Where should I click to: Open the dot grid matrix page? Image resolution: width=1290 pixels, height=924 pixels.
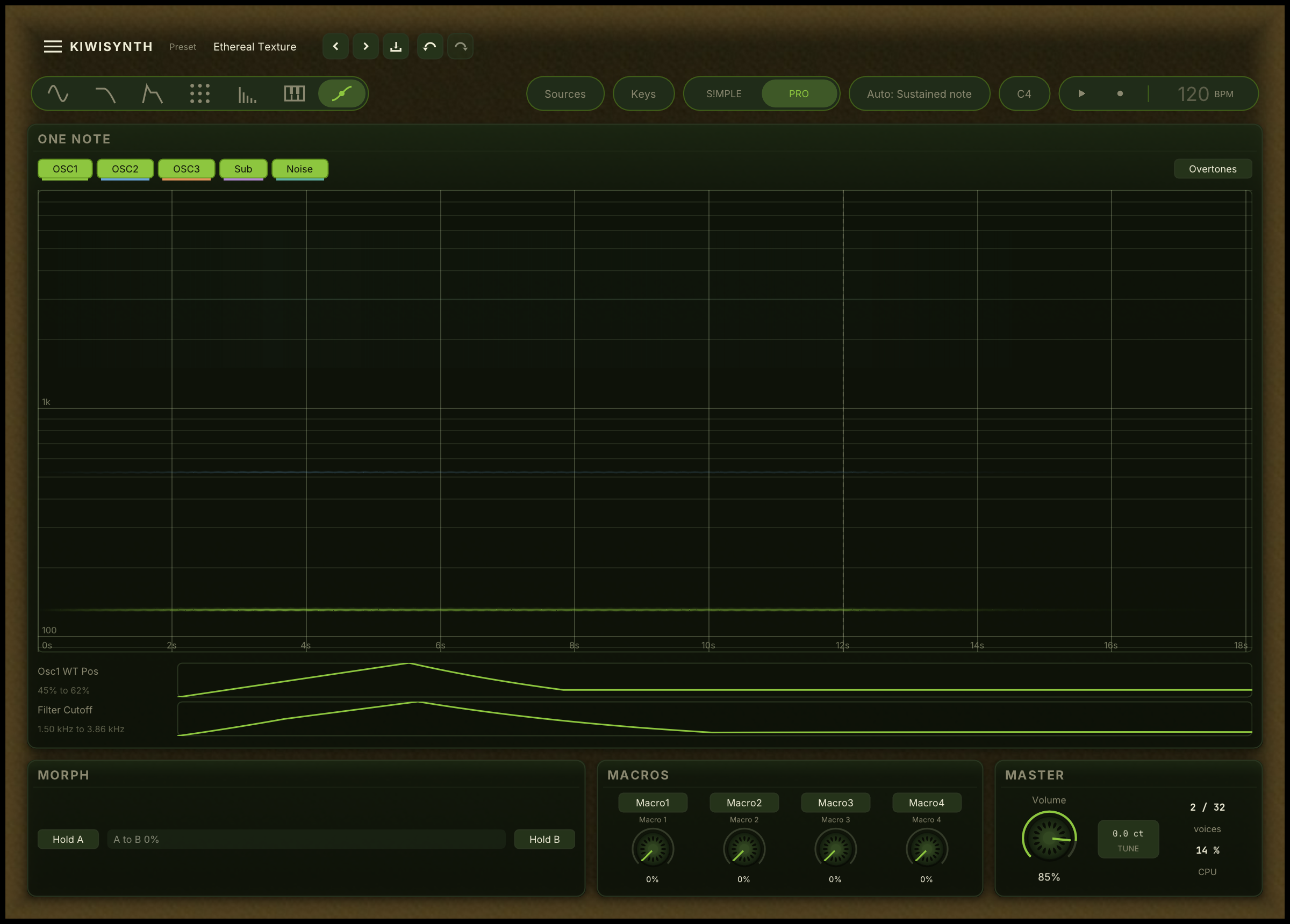coord(199,94)
